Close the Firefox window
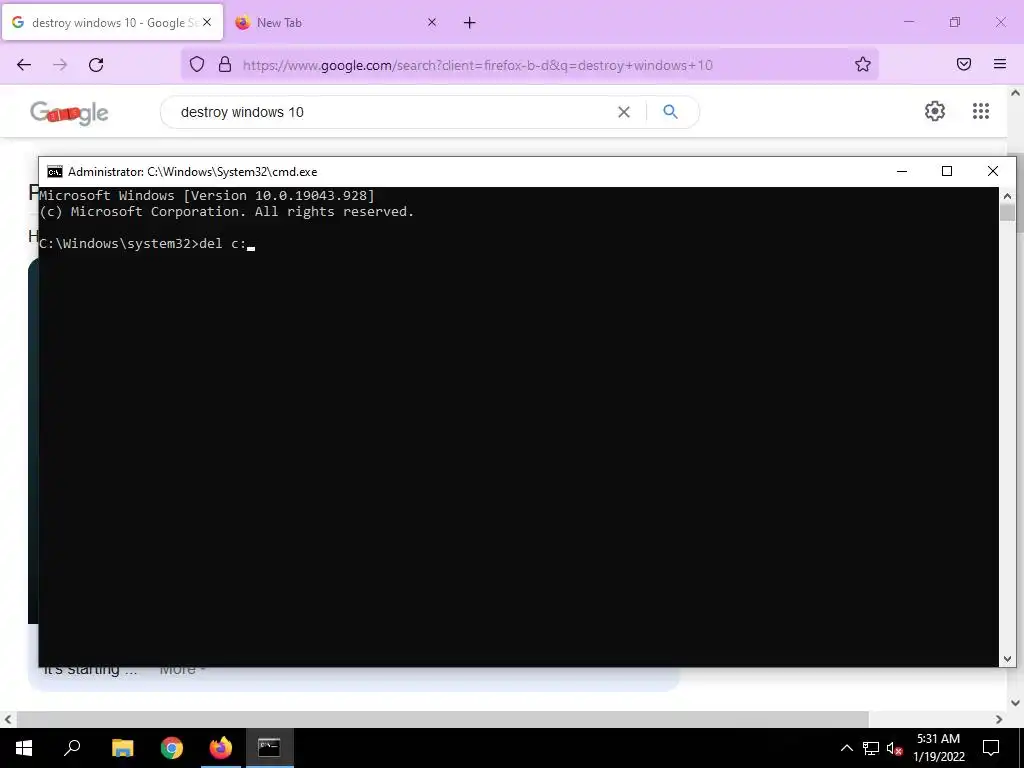This screenshot has height=768, width=1024. click(1000, 22)
